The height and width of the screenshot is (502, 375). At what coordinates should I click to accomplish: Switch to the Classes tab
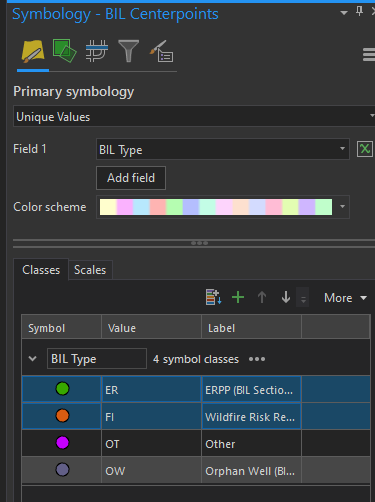coord(41,270)
